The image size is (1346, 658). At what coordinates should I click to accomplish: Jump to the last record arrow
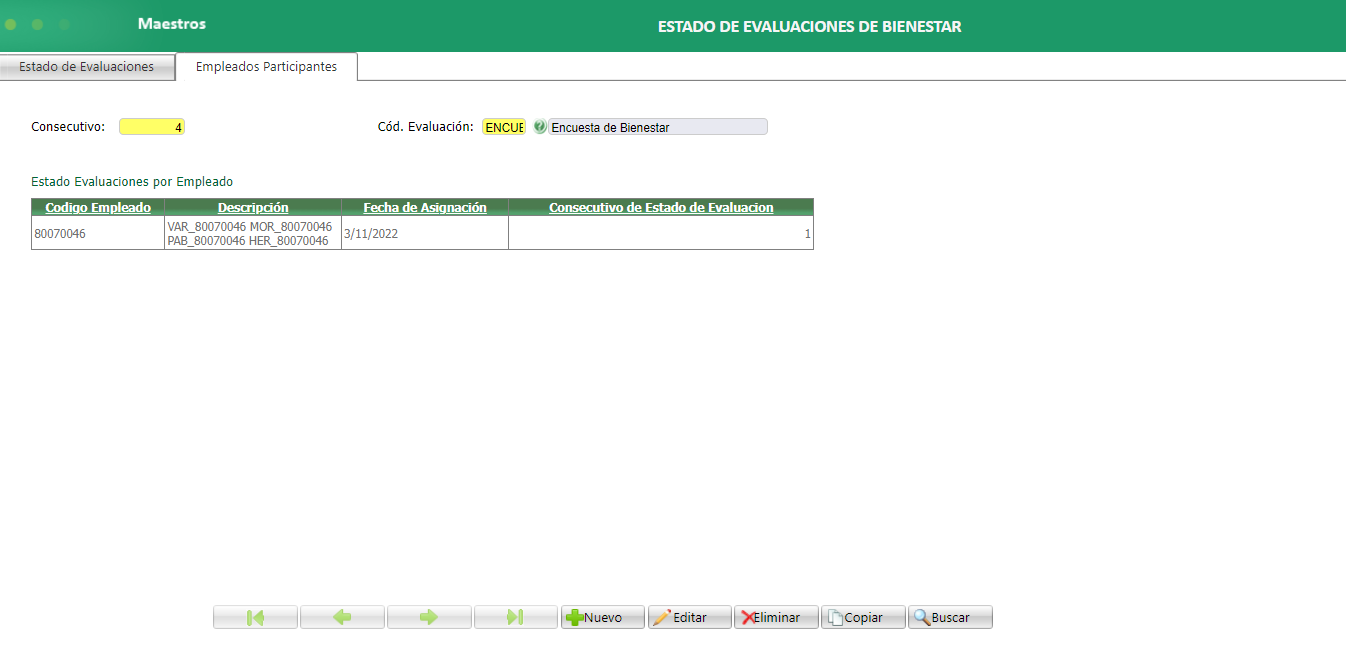pos(516,617)
